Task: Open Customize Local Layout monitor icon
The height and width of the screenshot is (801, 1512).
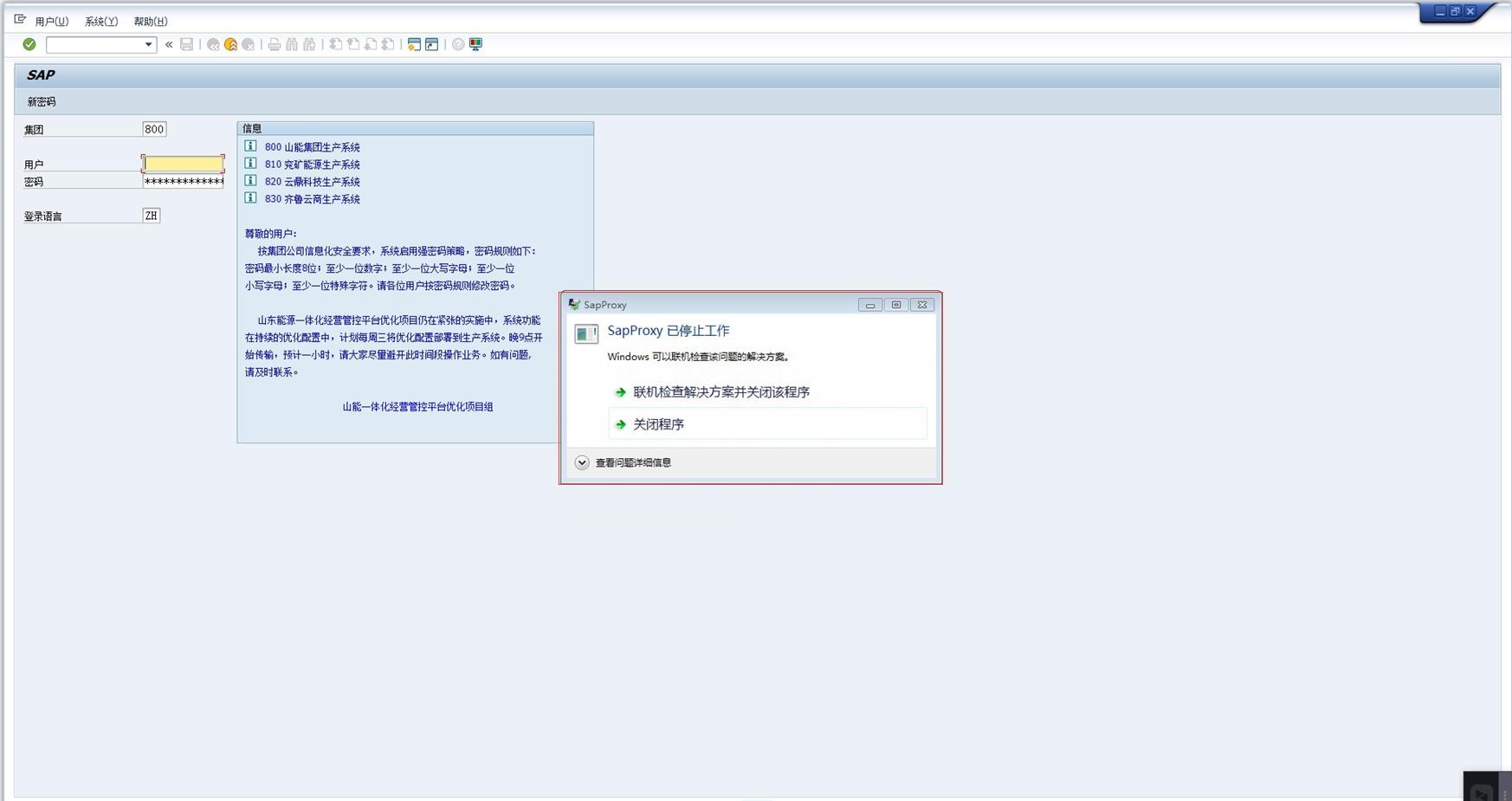Action: coord(475,44)
